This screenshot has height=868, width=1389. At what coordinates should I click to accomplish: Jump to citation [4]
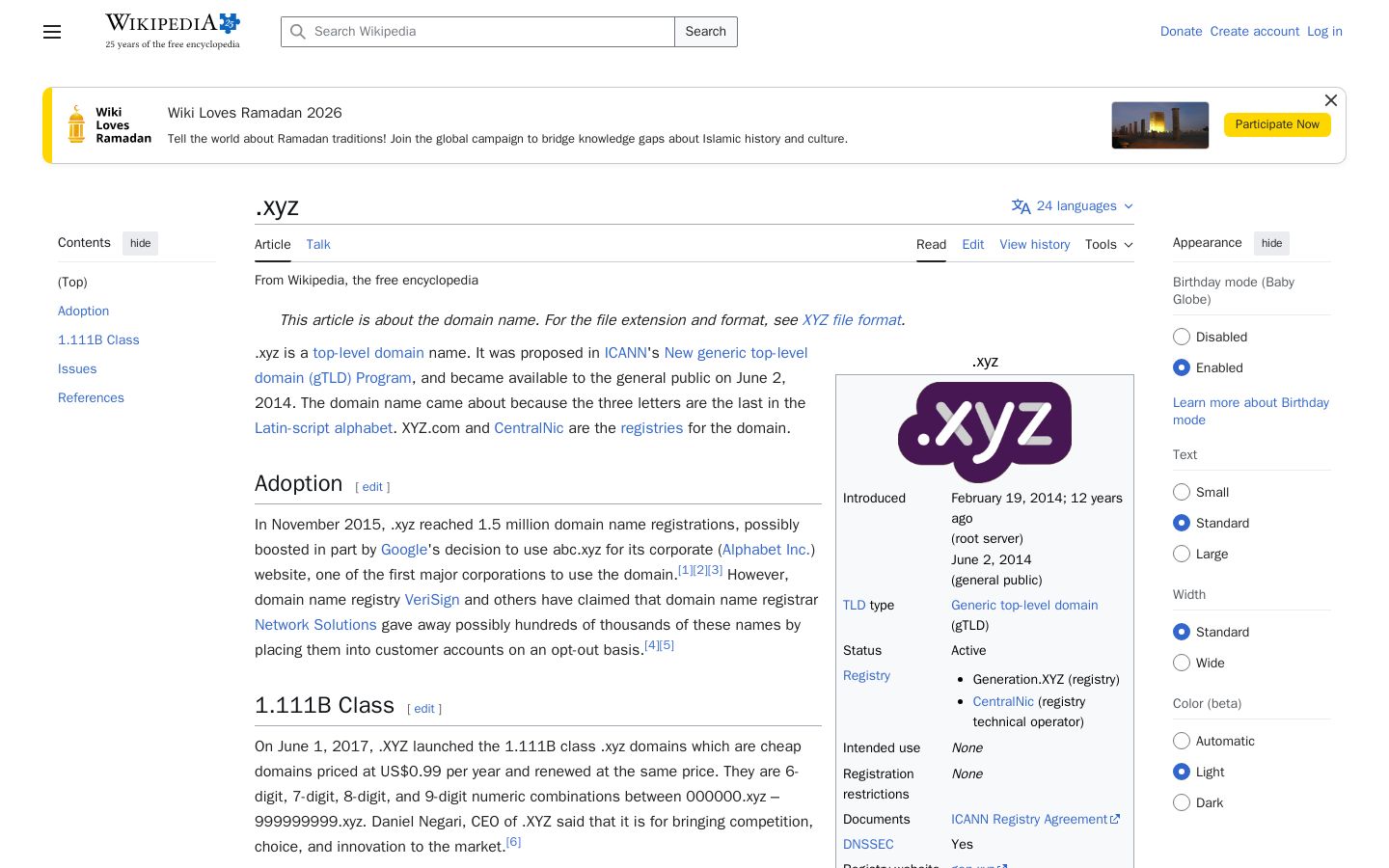pos(651,645)
